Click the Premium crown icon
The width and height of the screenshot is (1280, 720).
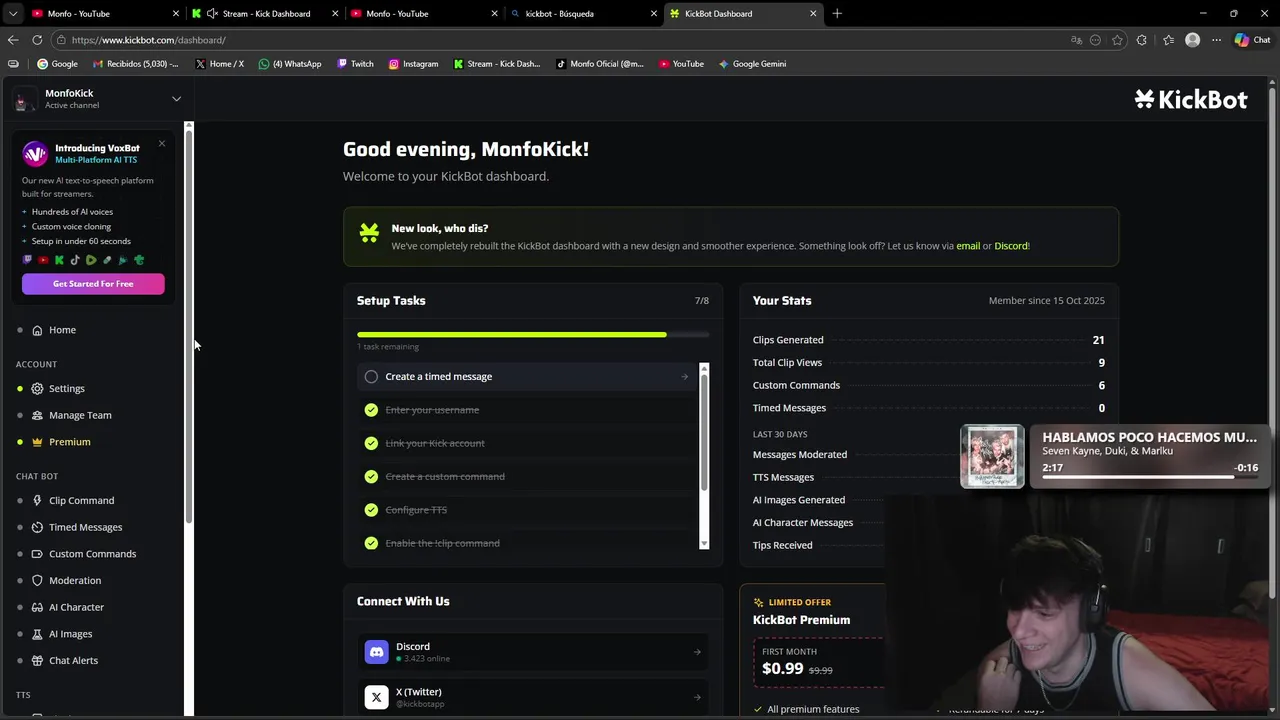[x=37, y=442]
